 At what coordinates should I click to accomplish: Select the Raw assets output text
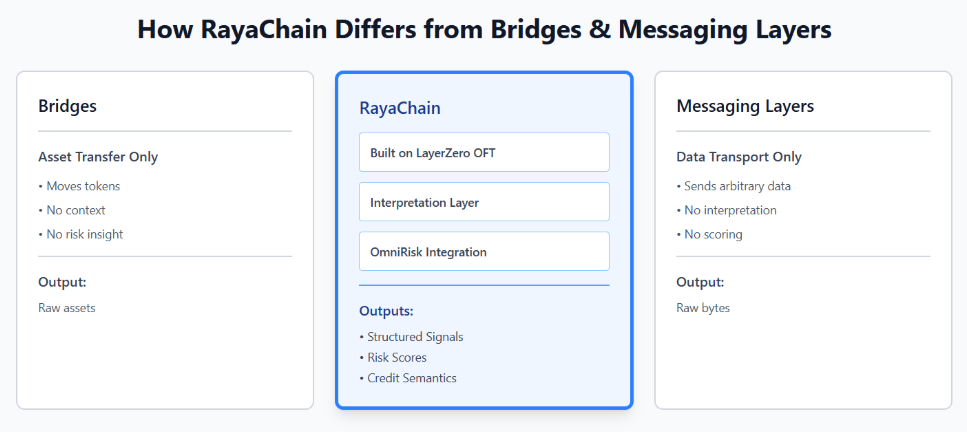pos(67,308)
